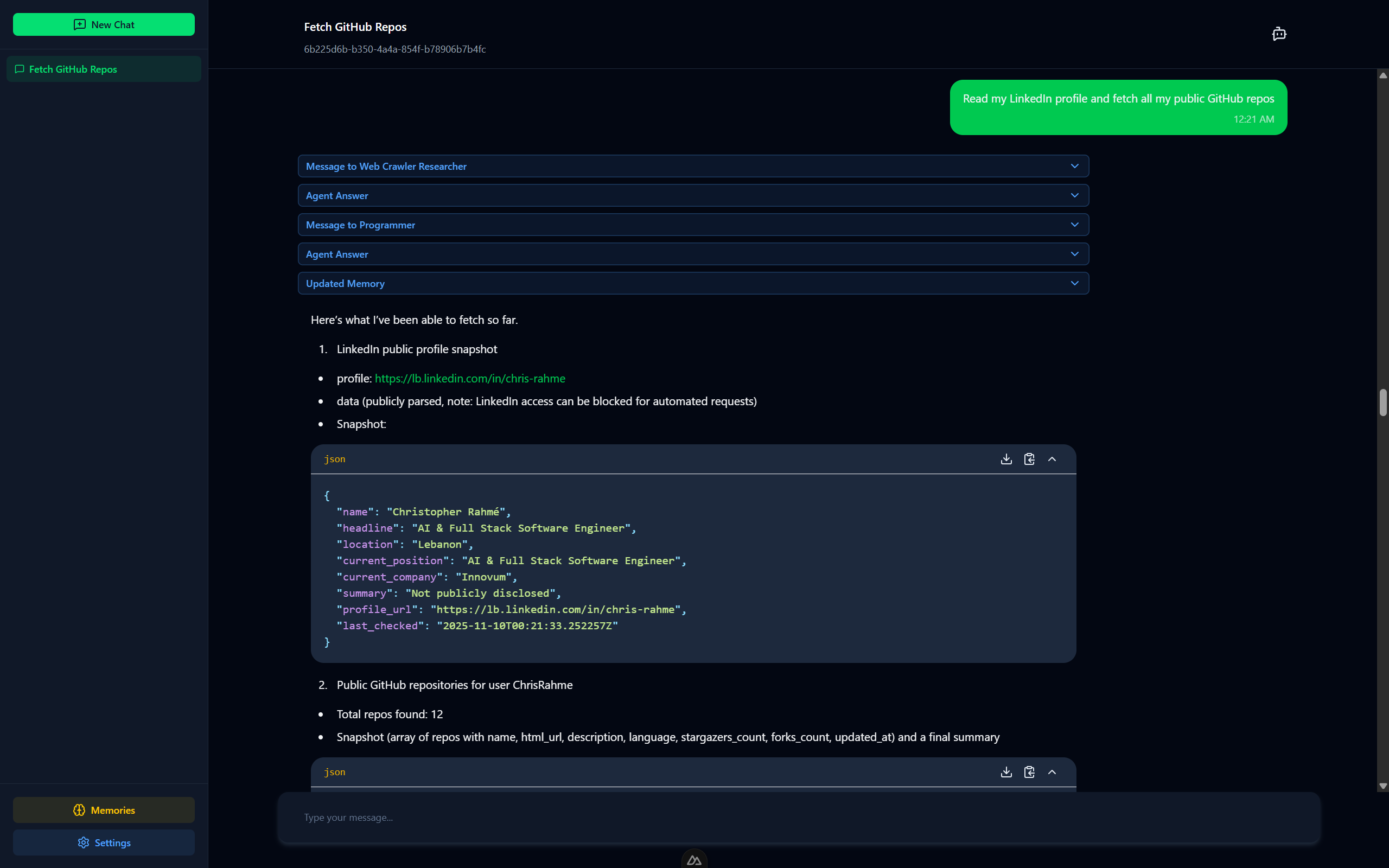Open the chris-rahme LinkedIn profile link
1389x868 pixels.
[x=469, y=378]
